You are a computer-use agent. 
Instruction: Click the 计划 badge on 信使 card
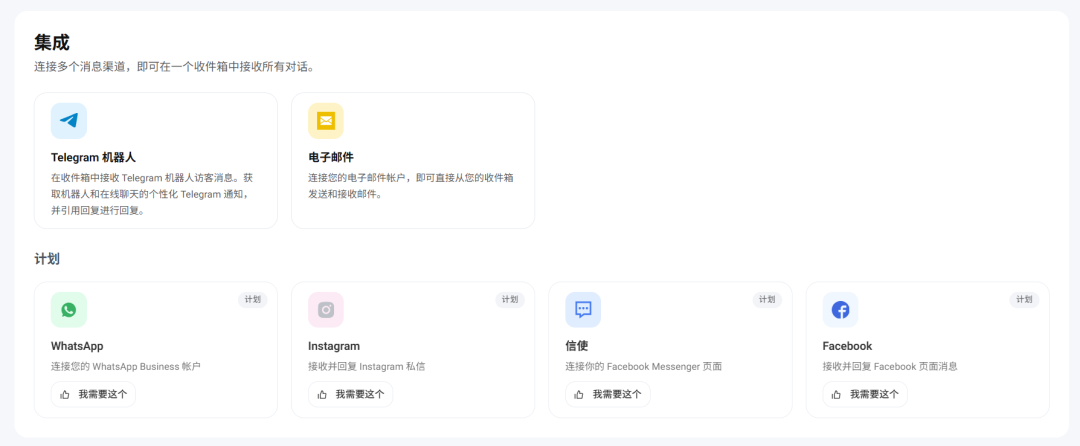(767, 299)
